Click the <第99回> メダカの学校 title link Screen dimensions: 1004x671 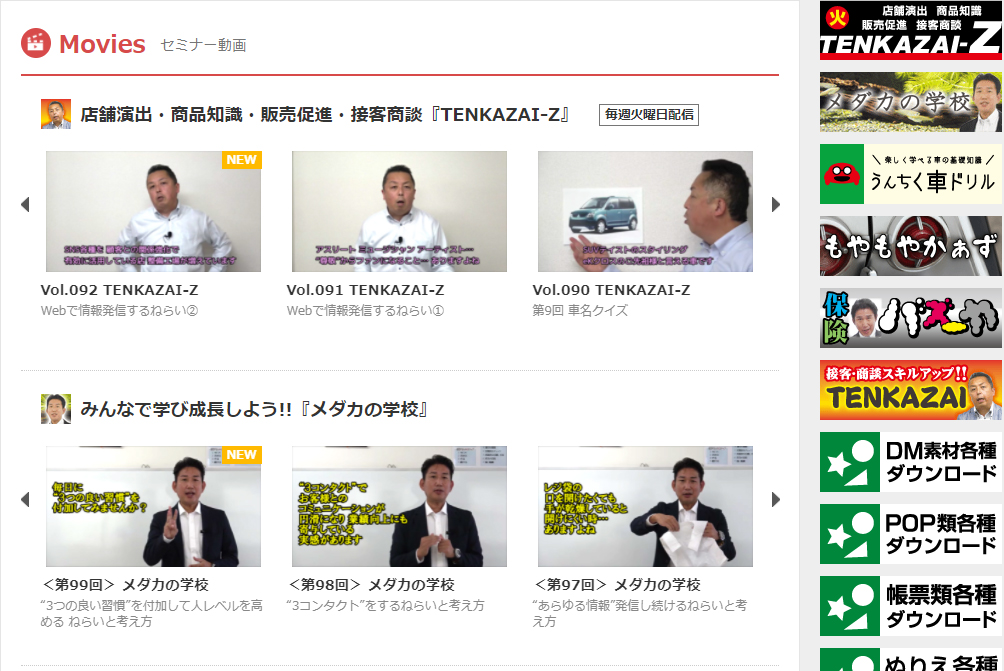click(125, 585)
